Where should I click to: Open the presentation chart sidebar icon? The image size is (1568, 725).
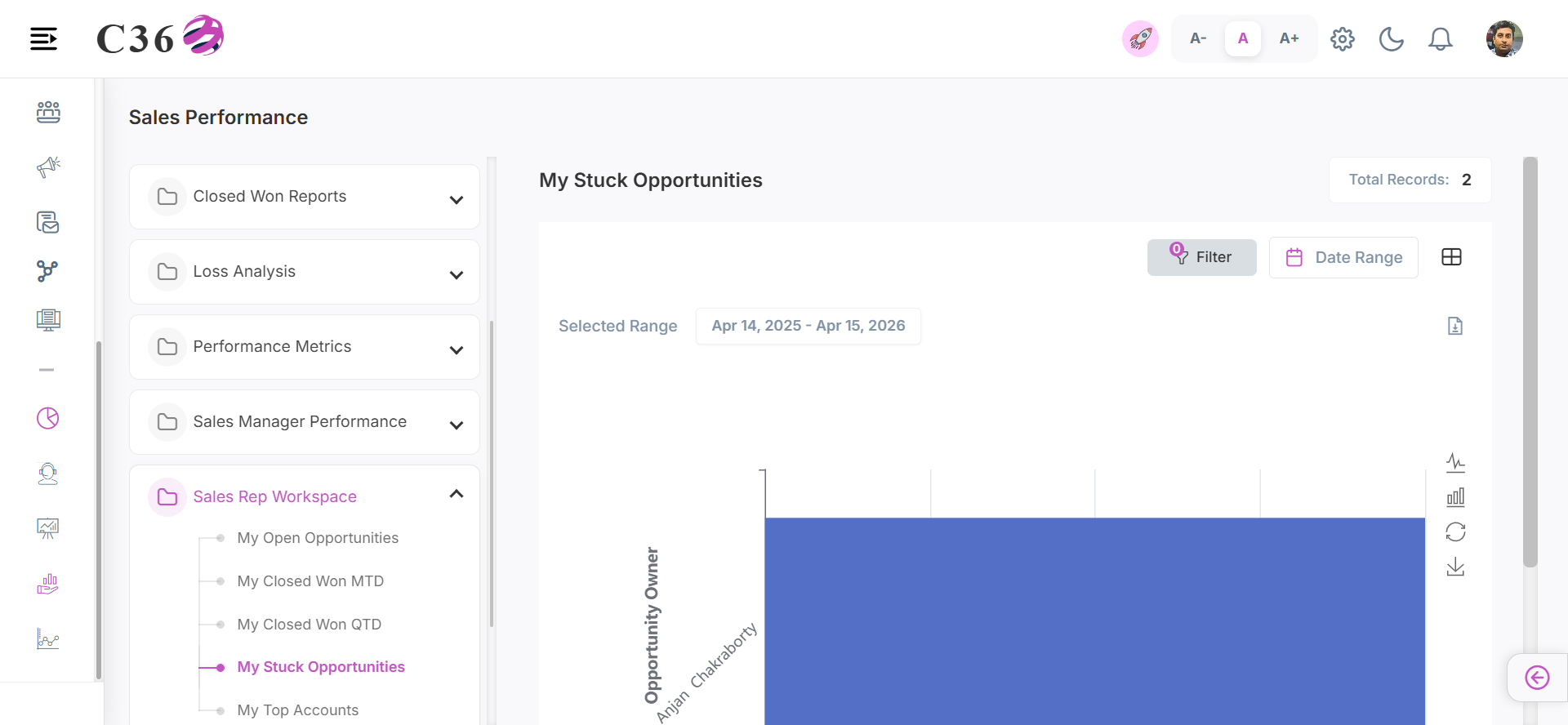tap(48, 528)
